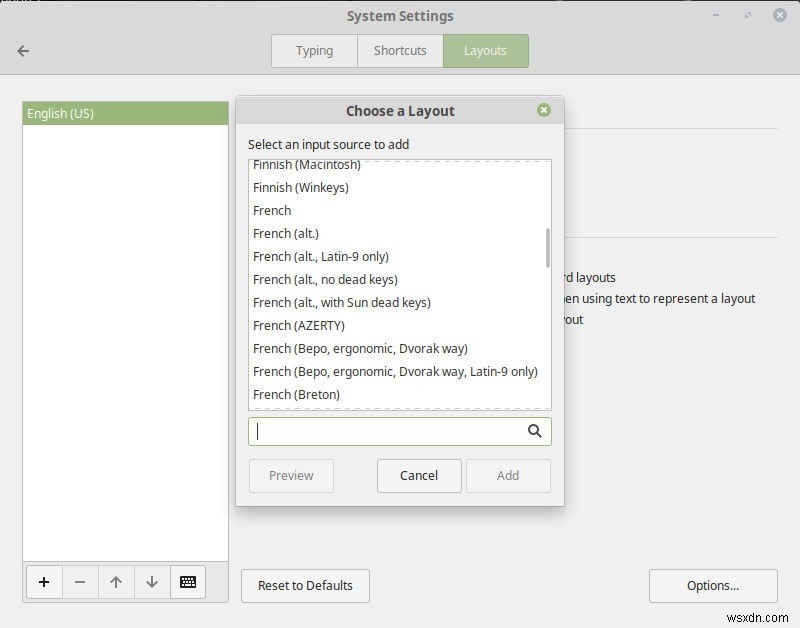This screenshot has width=800, height=628.
Task: Open the Shortcuts tab
Action: click(400, 51)
